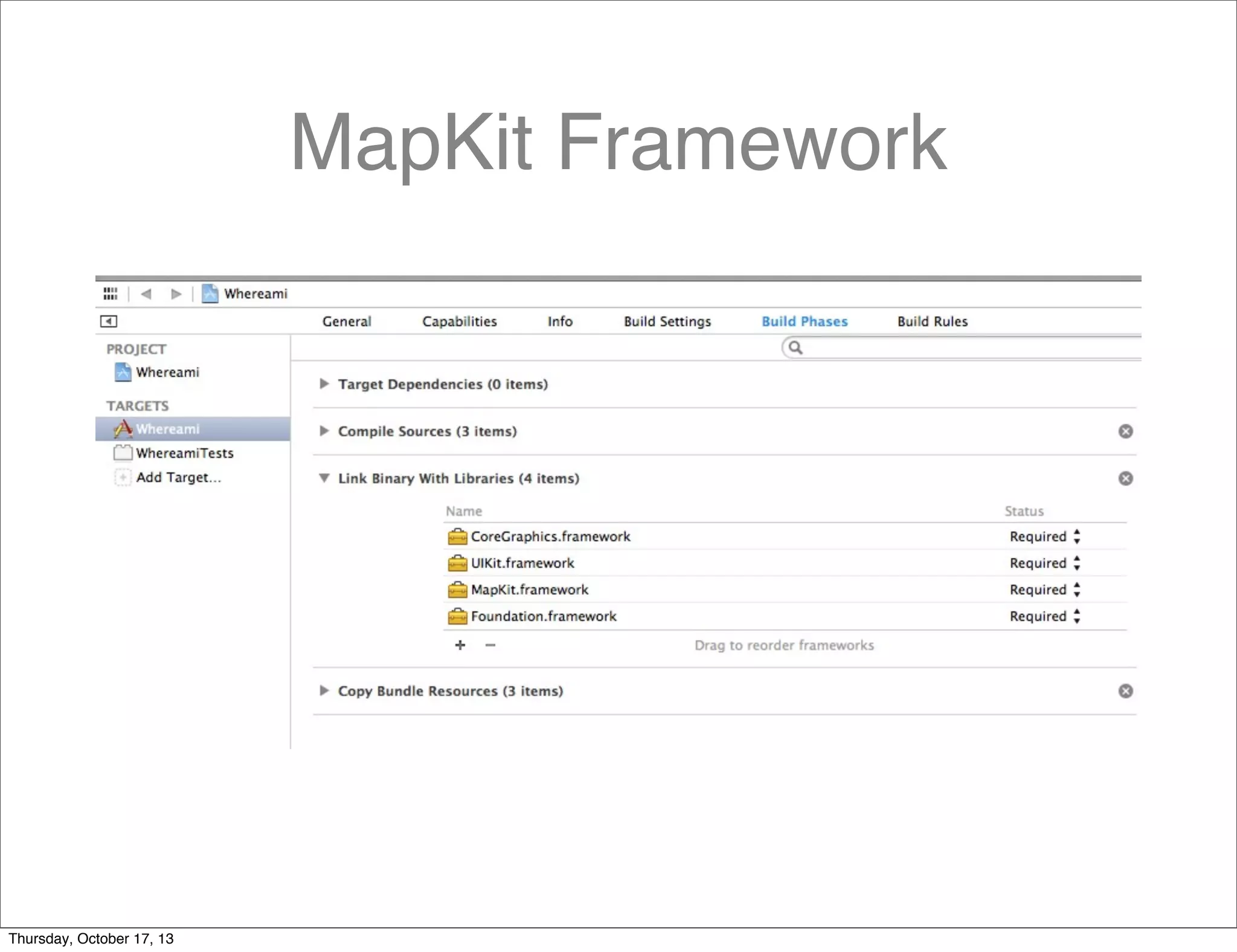Add a framework with the plus button
Screen dimensions: 1237x952
point(460,645)
